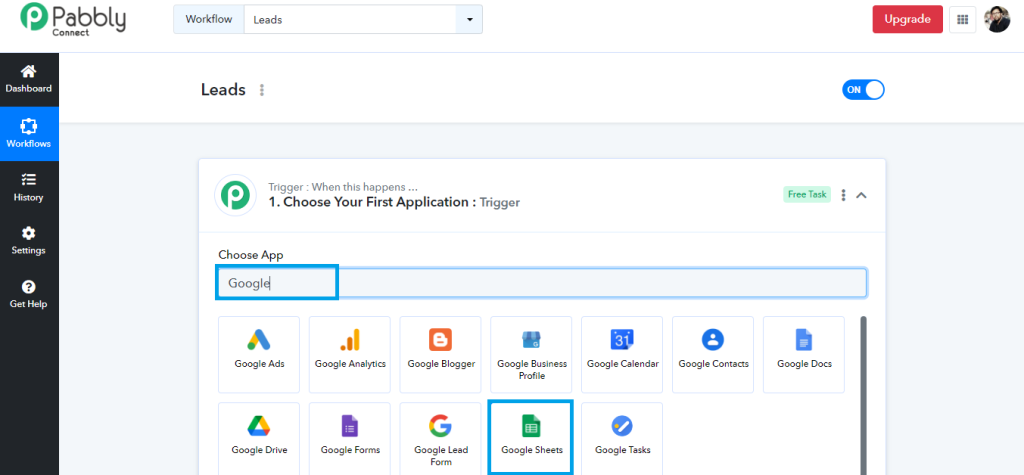Open the apps grid icon

coord(962,20)
